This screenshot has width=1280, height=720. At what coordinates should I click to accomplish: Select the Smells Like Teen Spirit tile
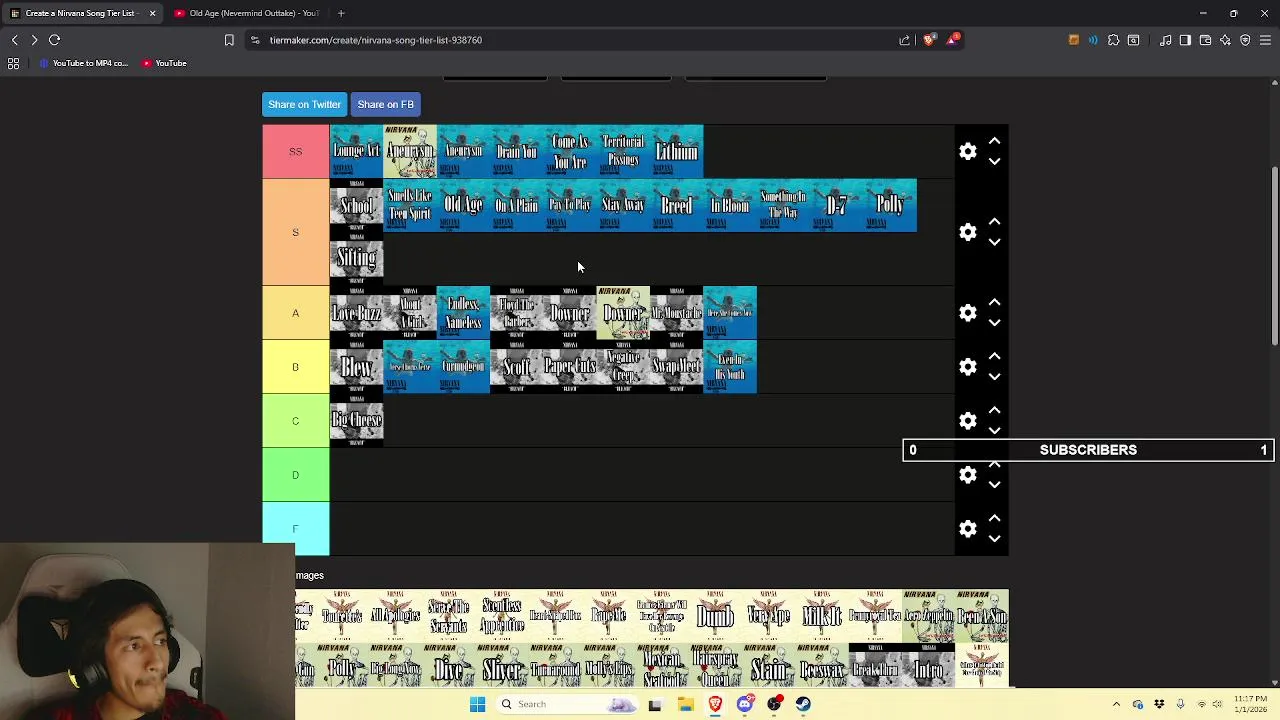(410, 205)
